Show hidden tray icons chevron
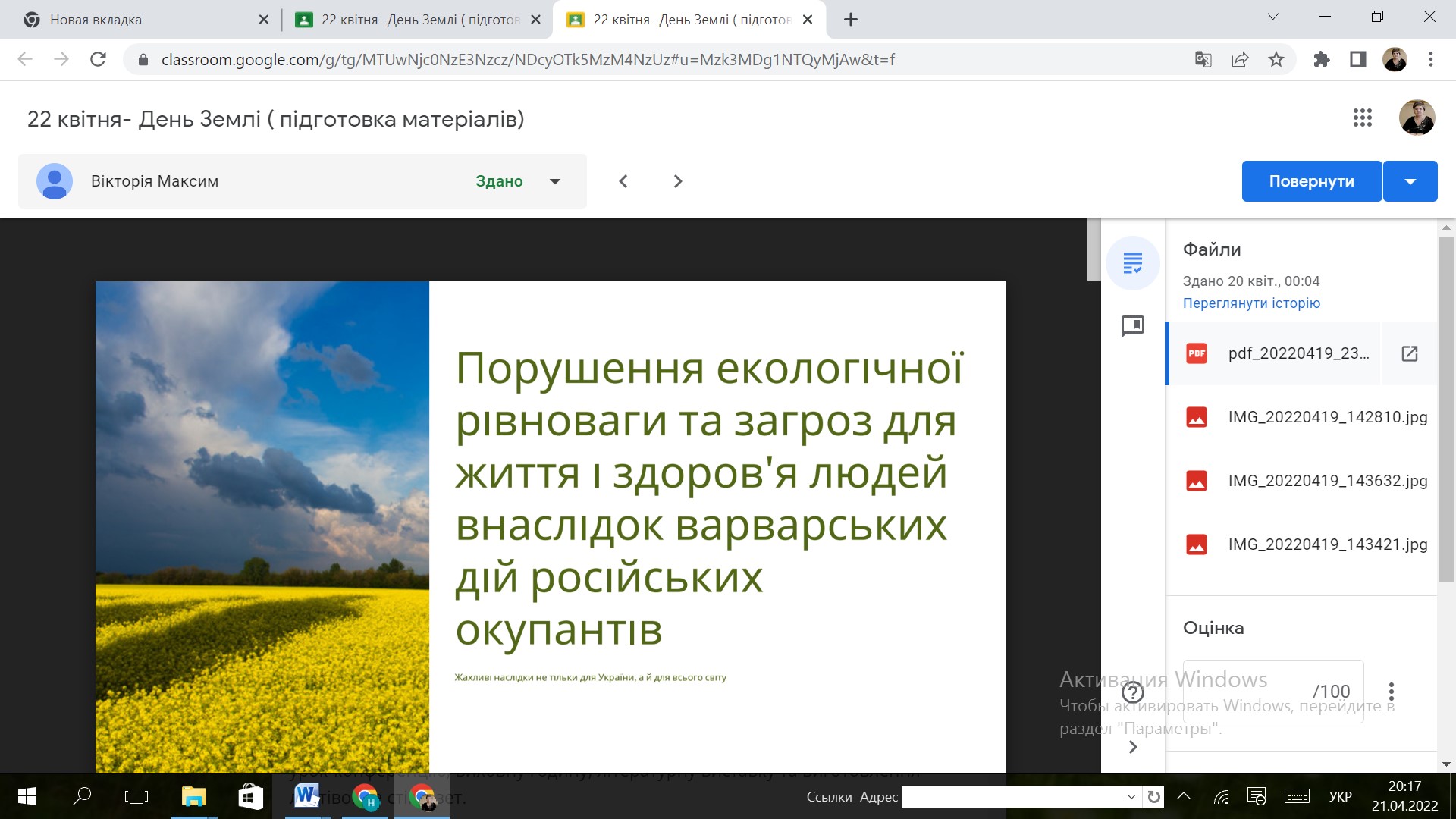The width and height of the screenshot is (1456, 819). tap(1184, 796)
